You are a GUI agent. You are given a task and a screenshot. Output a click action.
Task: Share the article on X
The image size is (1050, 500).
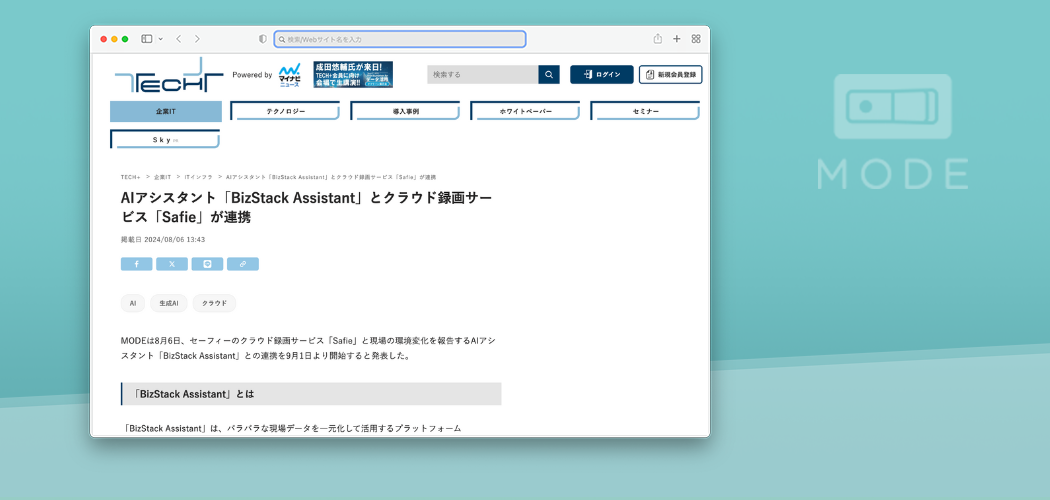pos(172,264)
